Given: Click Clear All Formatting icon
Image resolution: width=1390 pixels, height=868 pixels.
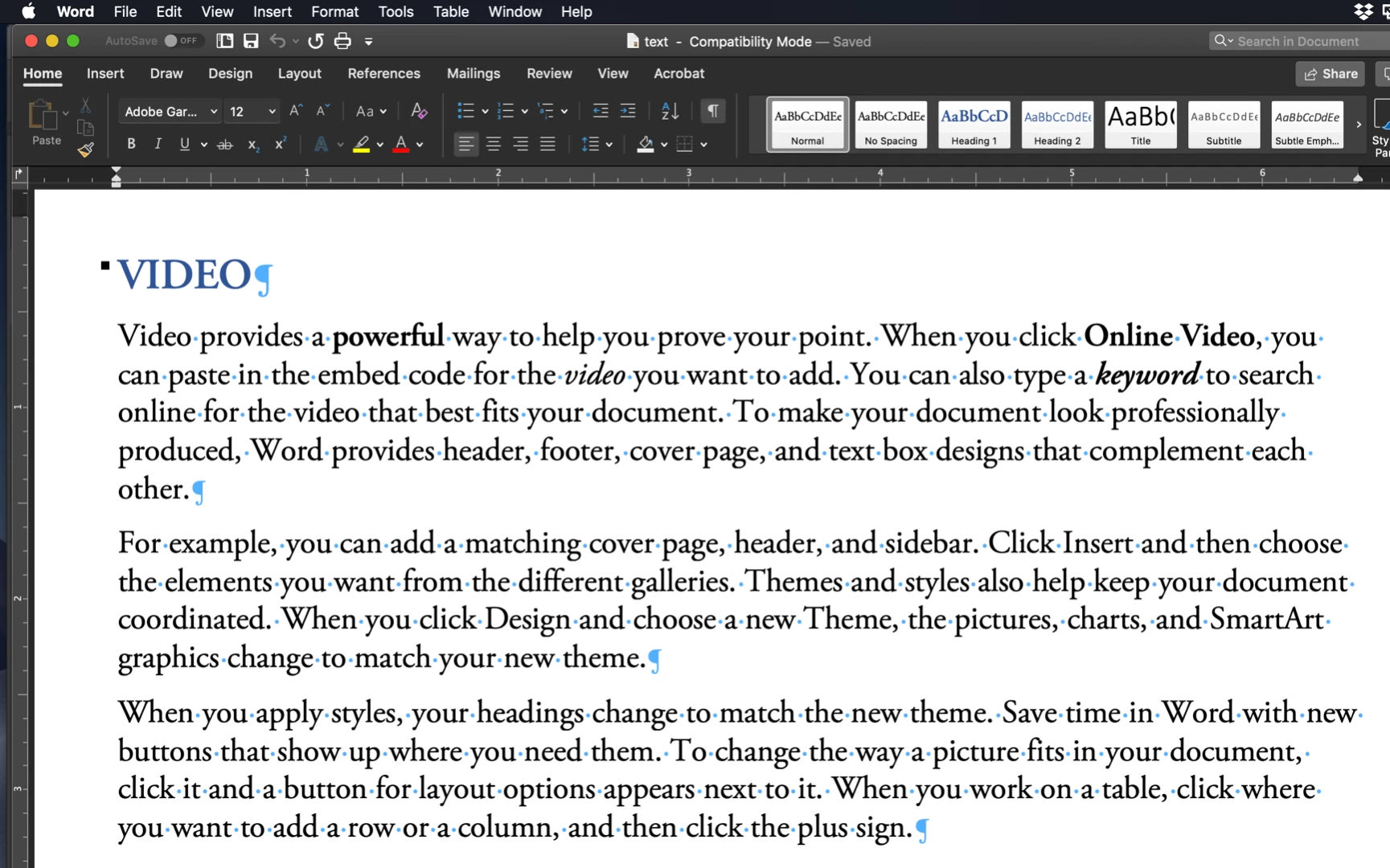Looking at the screenshot, I should click(419, 111).
